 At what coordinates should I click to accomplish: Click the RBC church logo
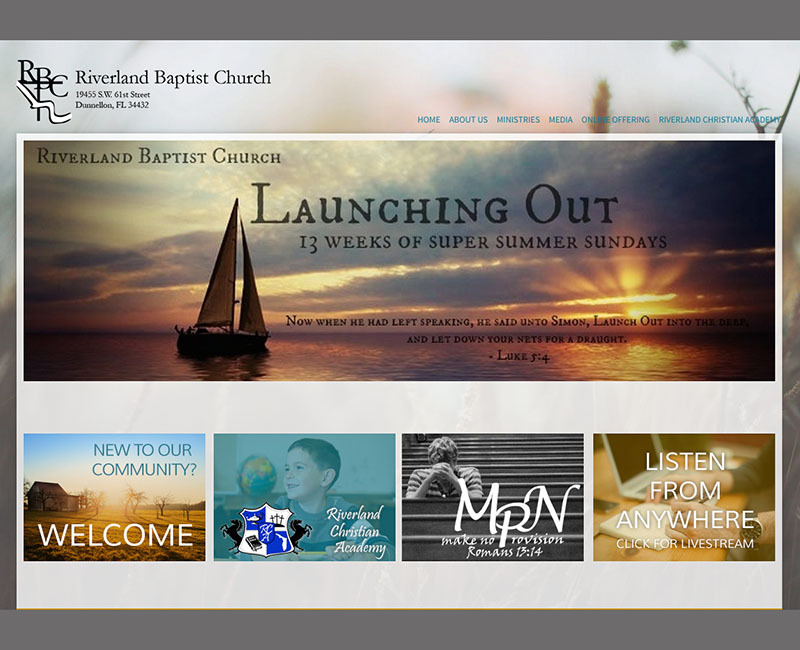click(44, 91)
